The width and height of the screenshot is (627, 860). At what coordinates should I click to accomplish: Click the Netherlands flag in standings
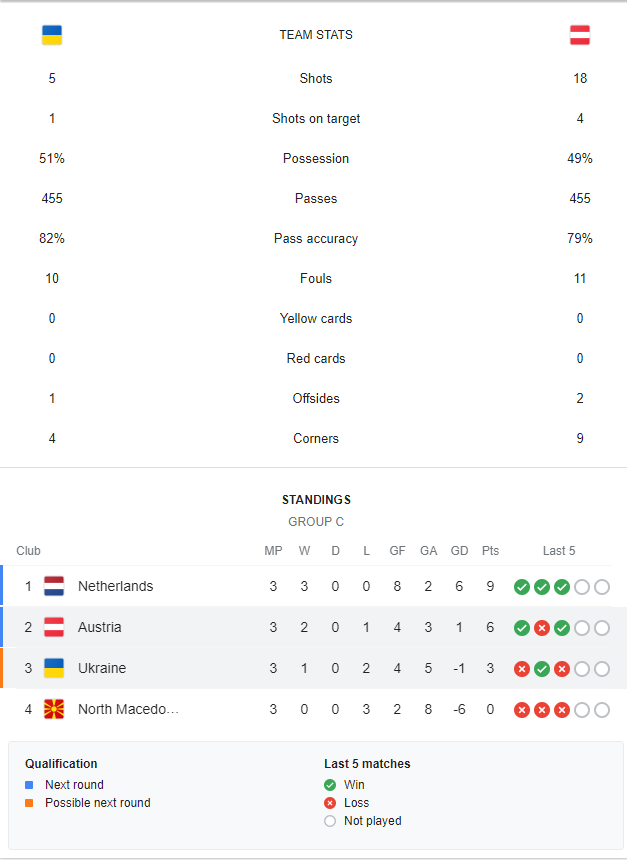54,586
